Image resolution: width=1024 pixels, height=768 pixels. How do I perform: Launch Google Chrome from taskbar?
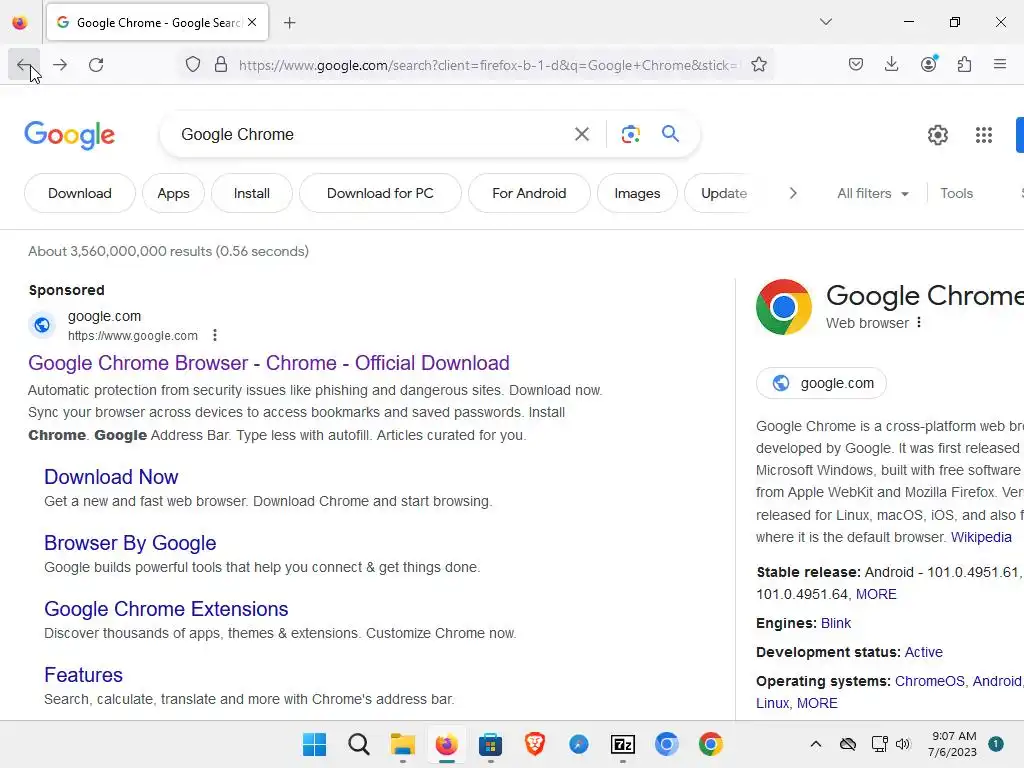711,744
